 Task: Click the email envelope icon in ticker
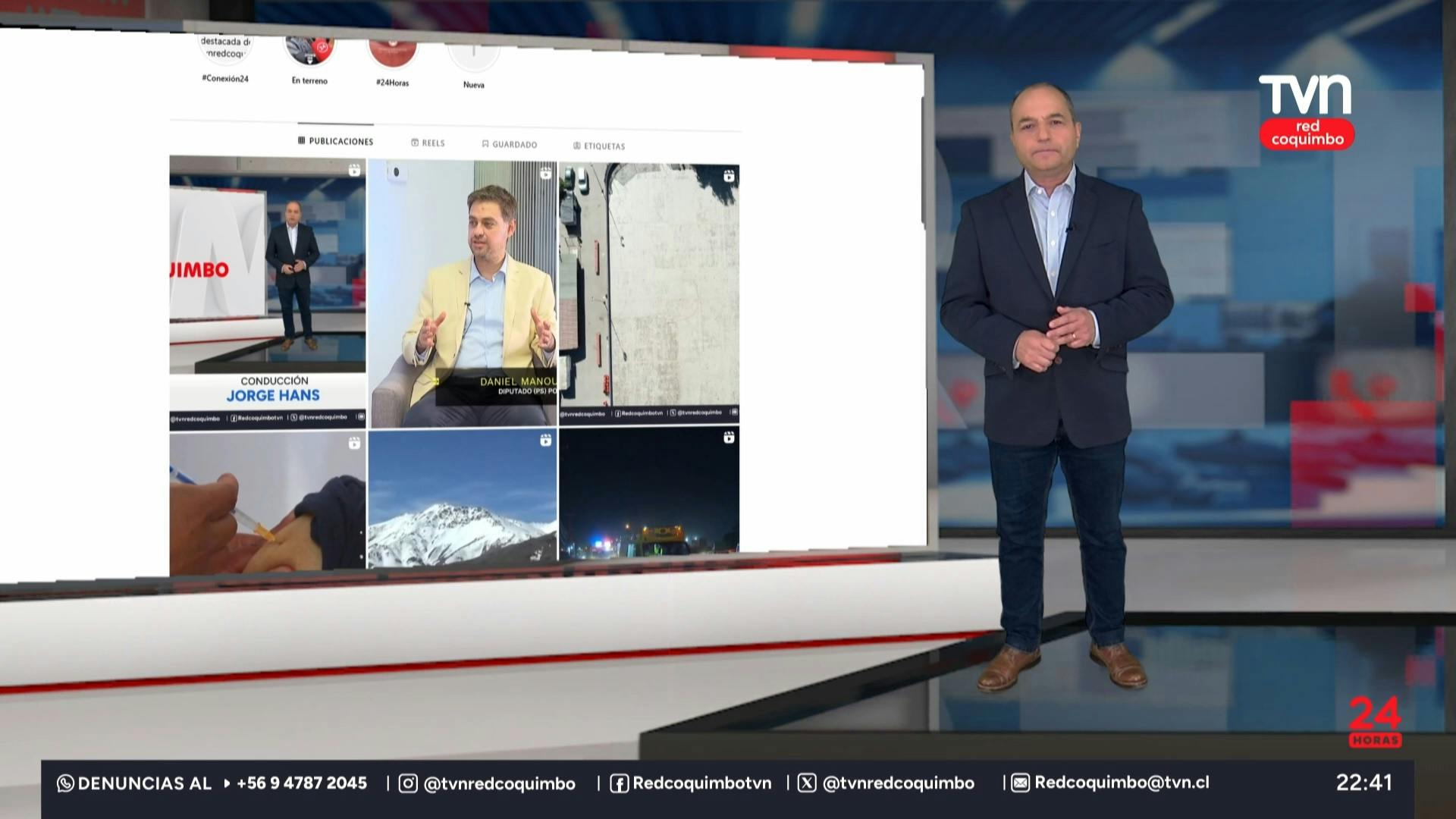[1021, 783]
